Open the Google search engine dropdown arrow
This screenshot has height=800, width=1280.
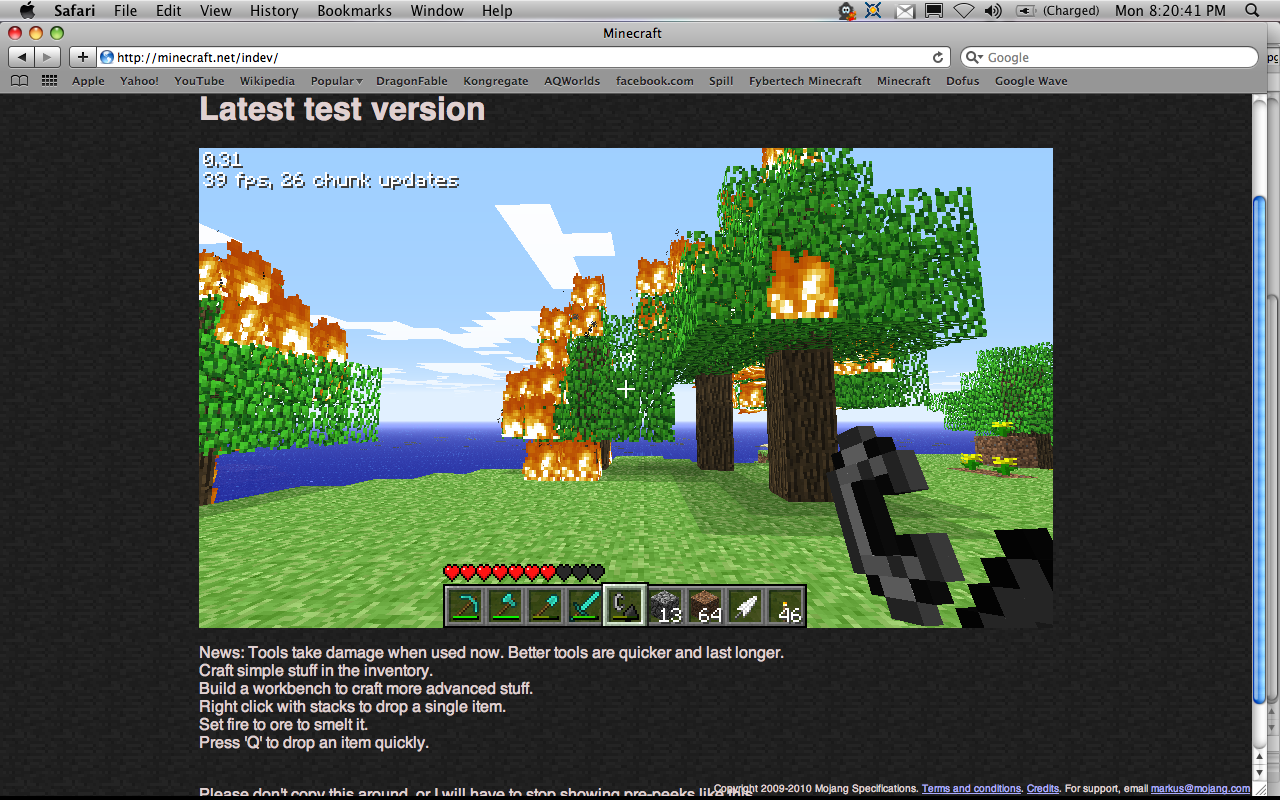[974, 58]
